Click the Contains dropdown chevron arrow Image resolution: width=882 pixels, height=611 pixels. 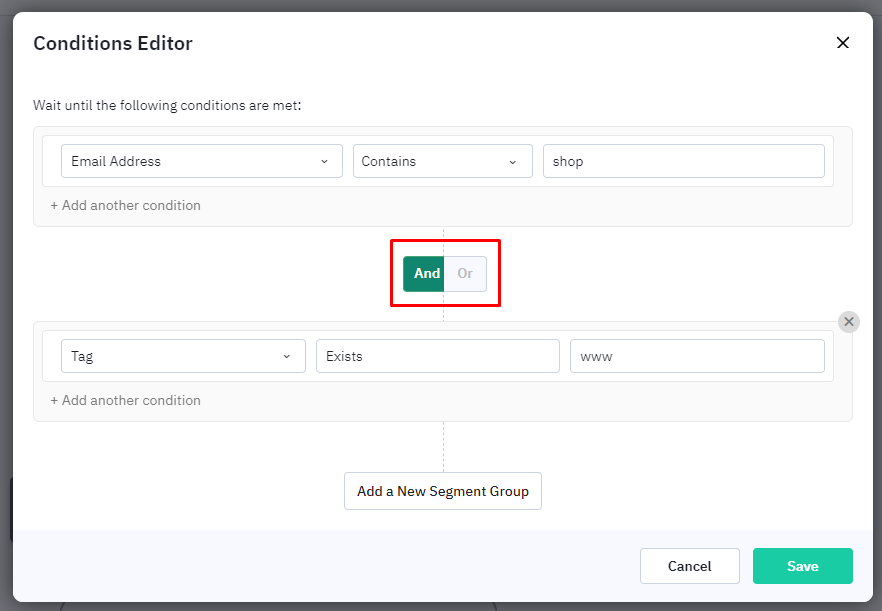512,162
